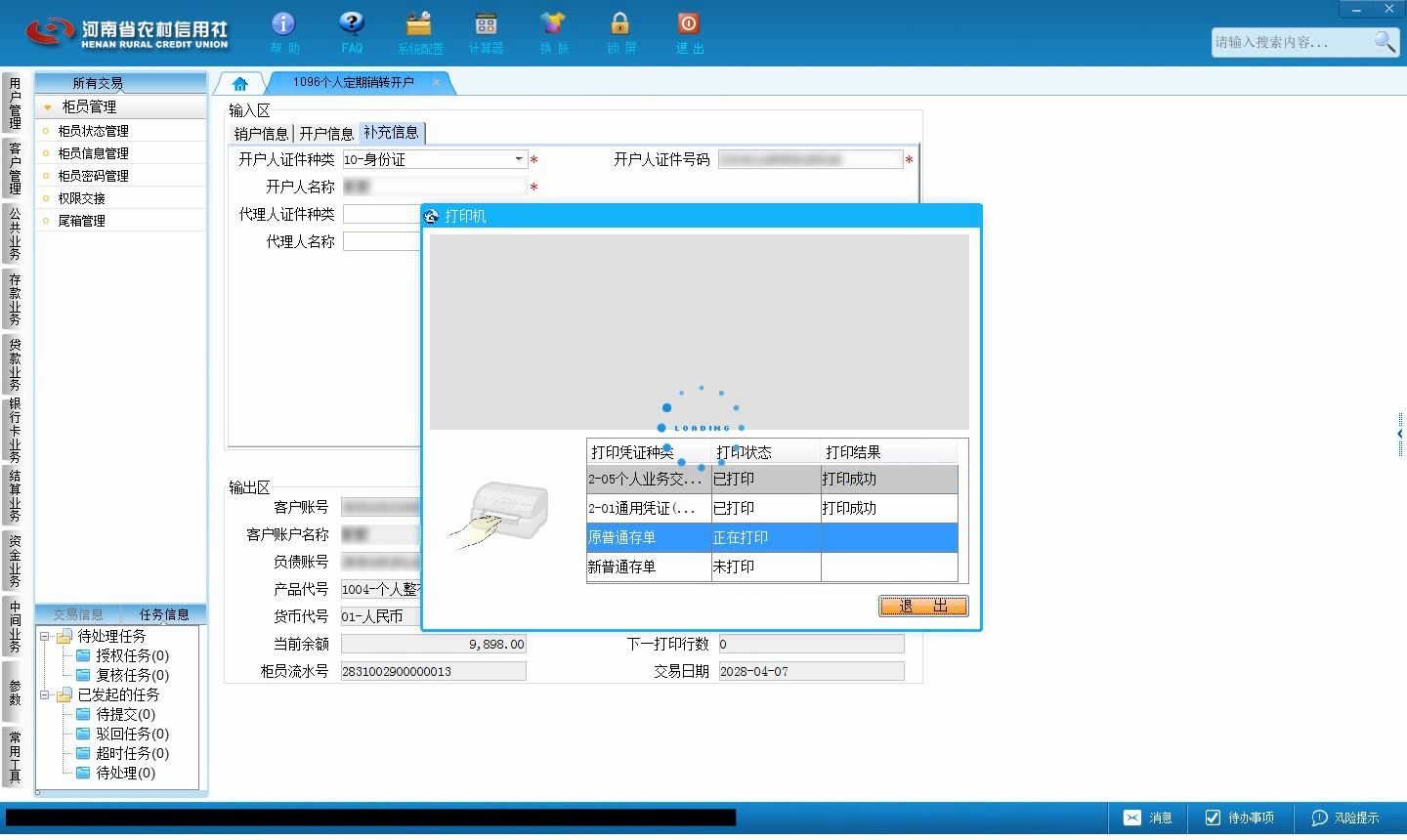
Task: Select 待处理(0) folder item
Action: [x=115, y=773]
